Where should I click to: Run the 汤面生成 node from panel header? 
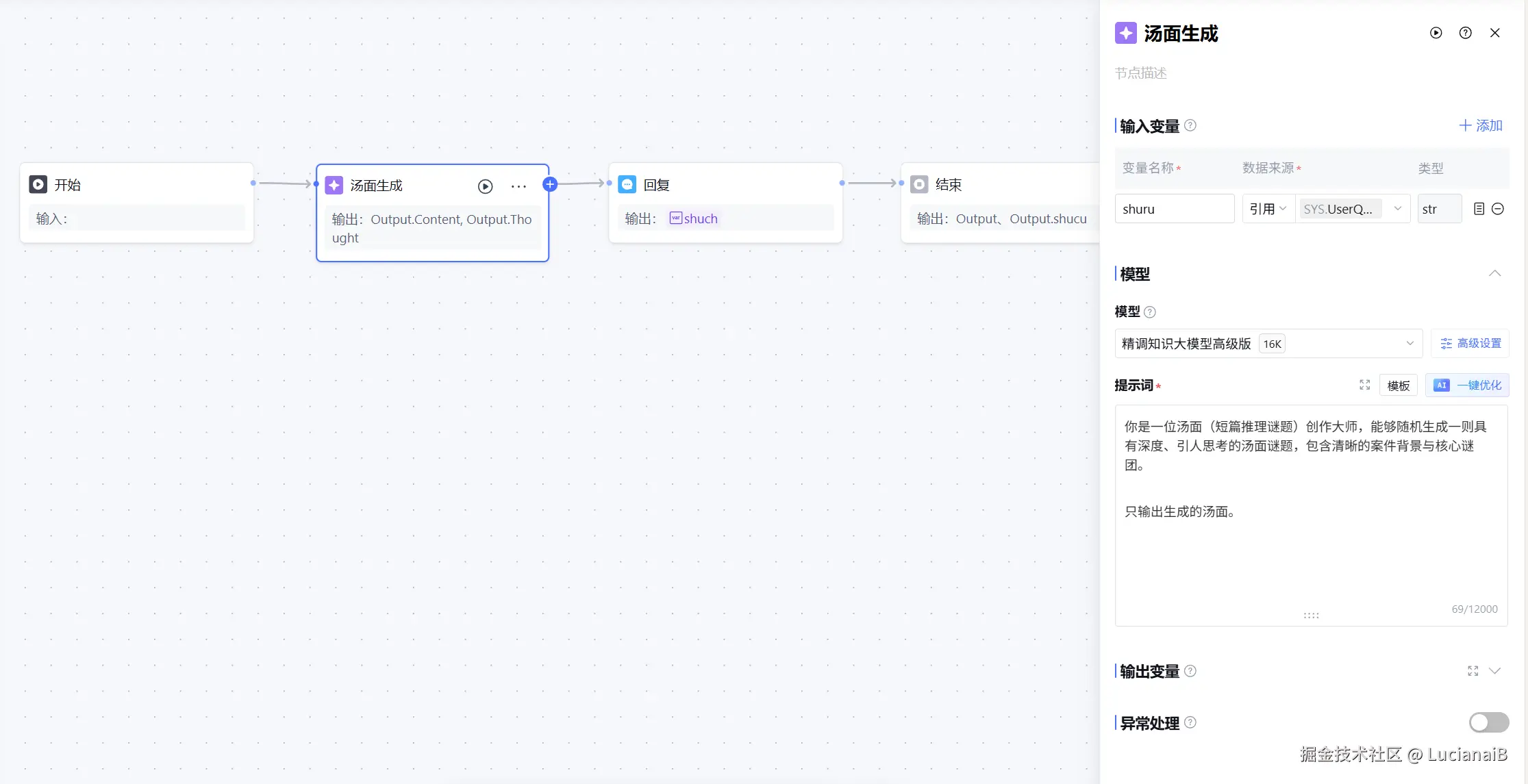pos(1436,33)
